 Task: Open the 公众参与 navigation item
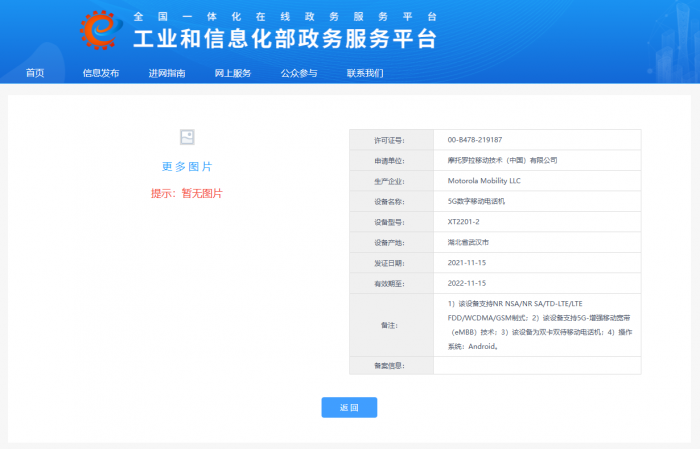[299, 73]
